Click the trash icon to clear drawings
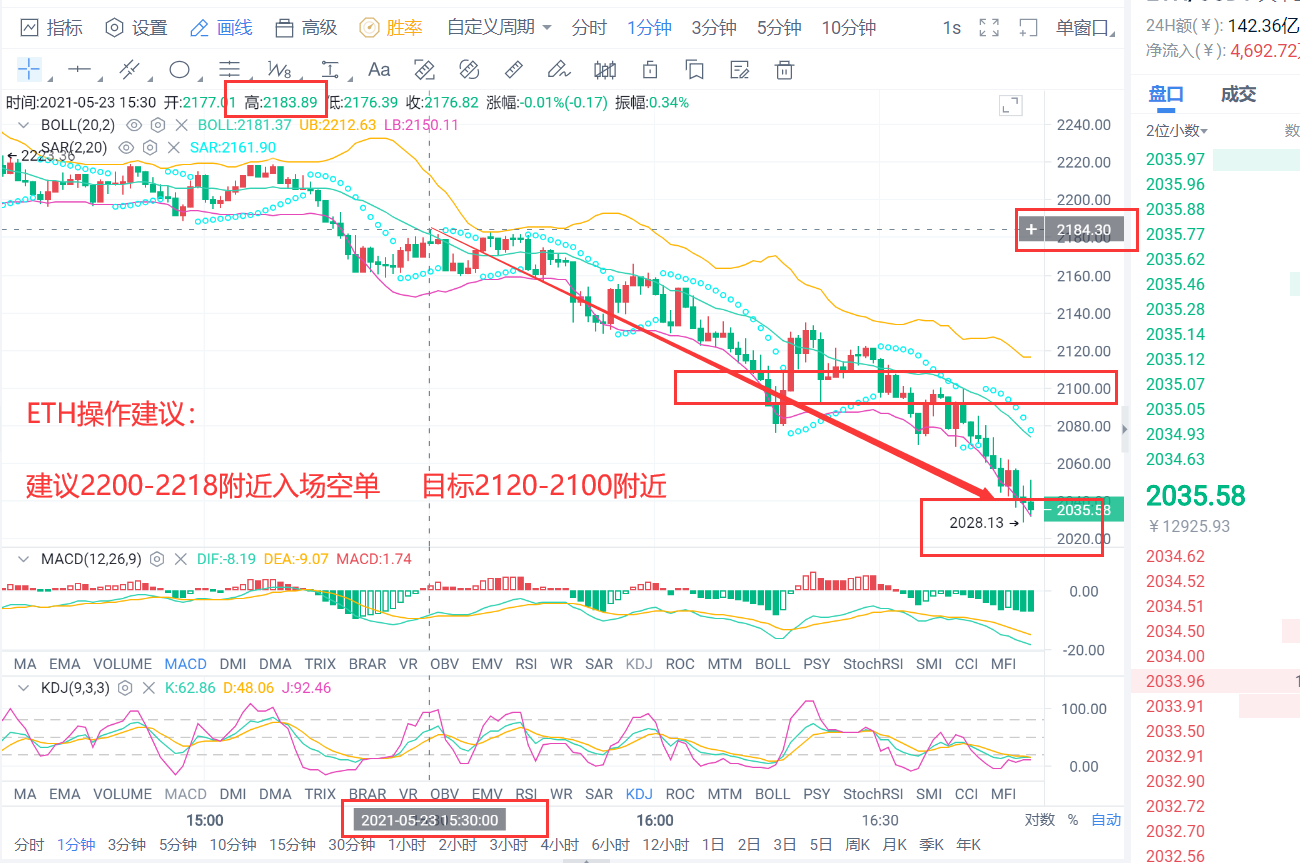This screenshot has width=1300, height=863. click(784, 70)
